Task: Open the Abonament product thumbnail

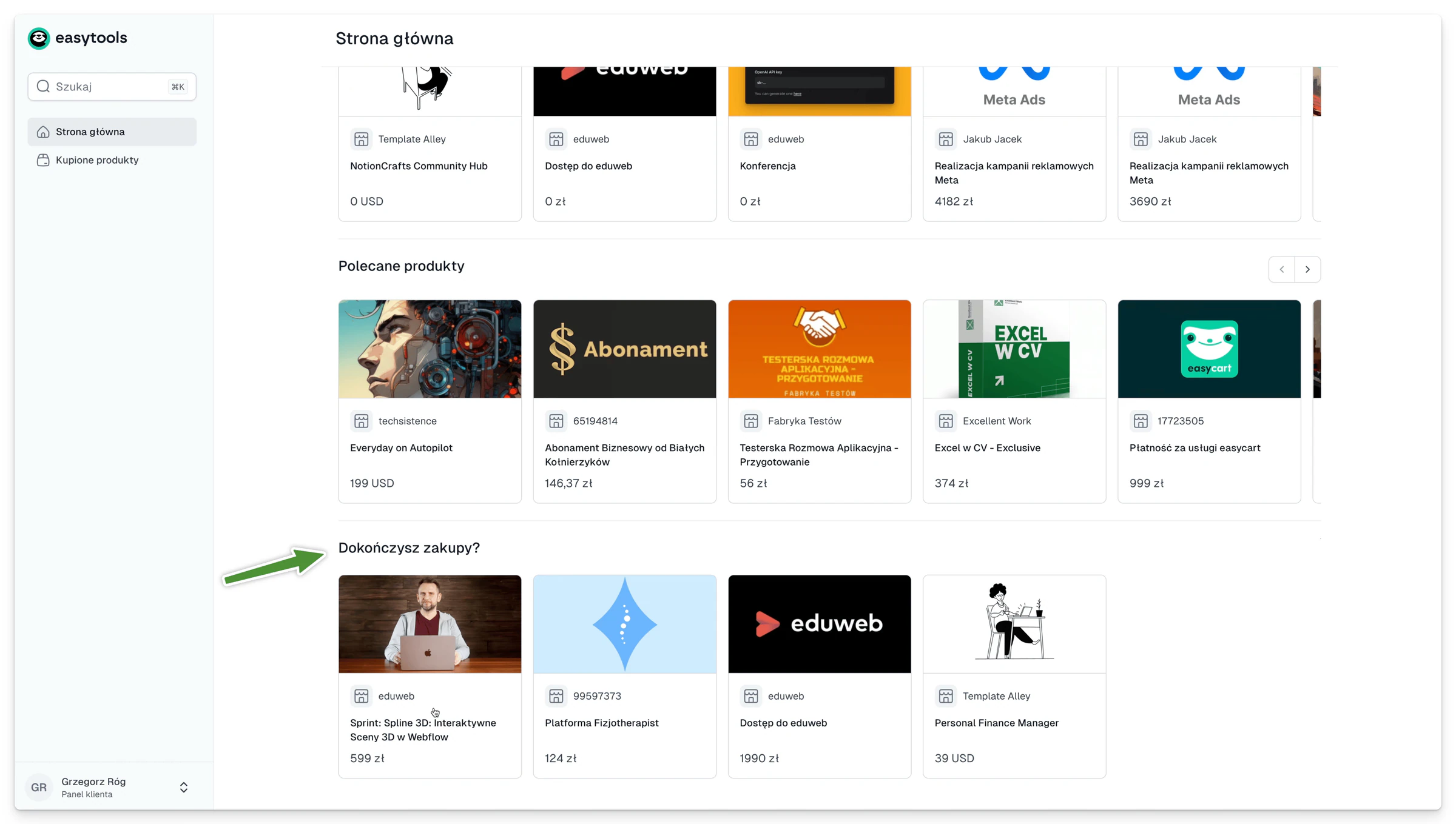Action: [x=625, y=349]
